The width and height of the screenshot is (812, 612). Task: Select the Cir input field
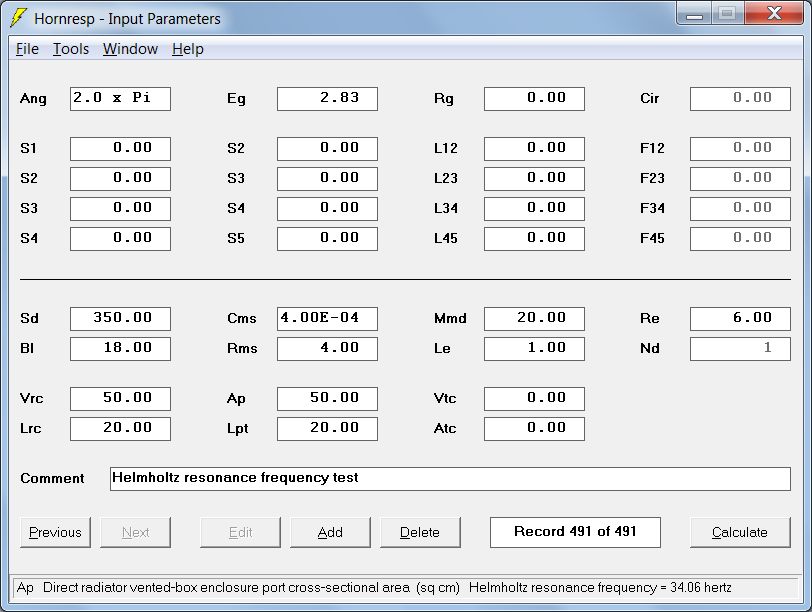coord(741,99)
